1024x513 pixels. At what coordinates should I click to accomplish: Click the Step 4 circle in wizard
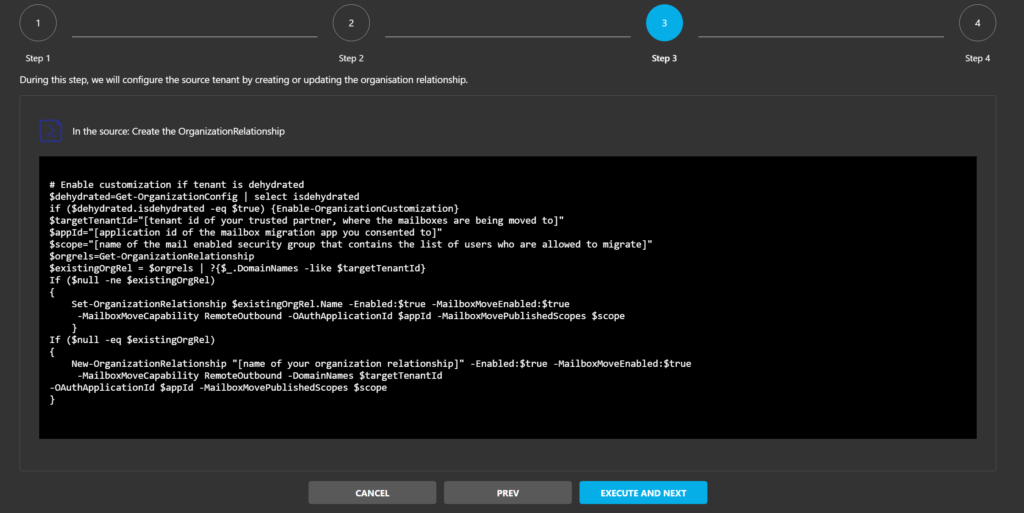pyautogui.click(x=978, y=23)
